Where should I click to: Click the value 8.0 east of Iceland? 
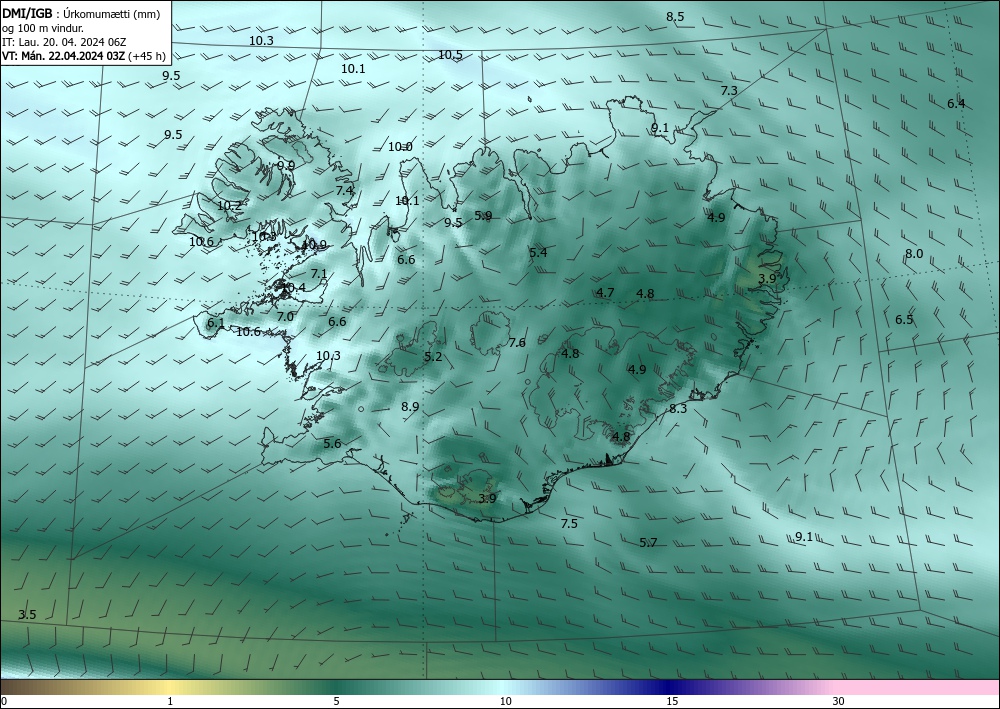(x=914, y=254)
